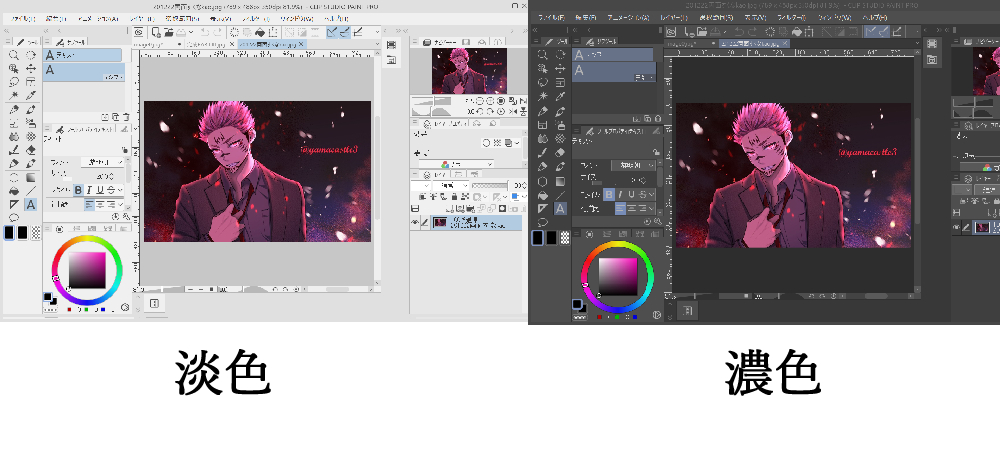Select the Auto select wand in the light-theme window
Screen dimensions: 1000x450
(x=13, y=96)
